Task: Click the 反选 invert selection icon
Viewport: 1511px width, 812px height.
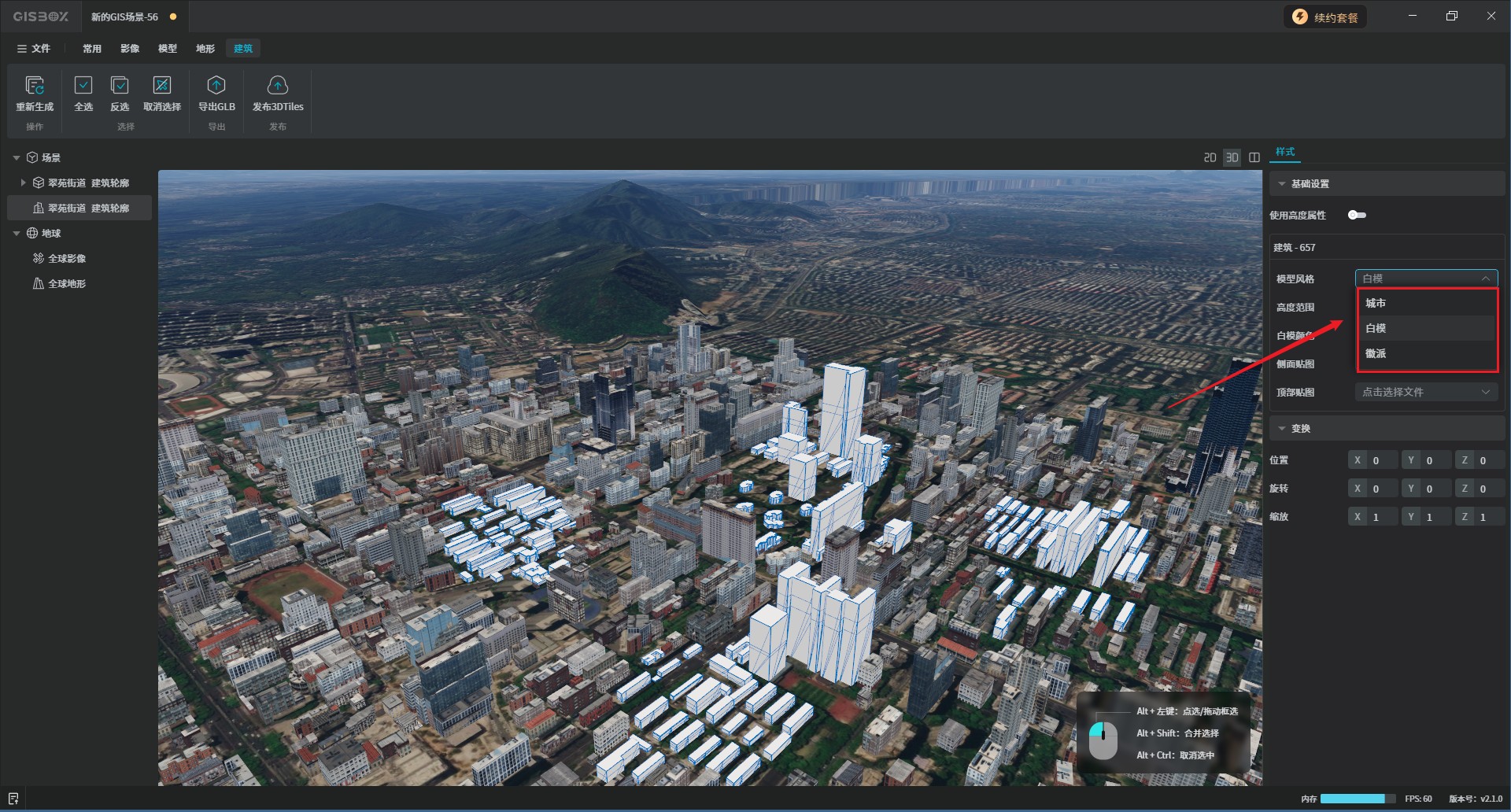Action: [x=120, y=85]
